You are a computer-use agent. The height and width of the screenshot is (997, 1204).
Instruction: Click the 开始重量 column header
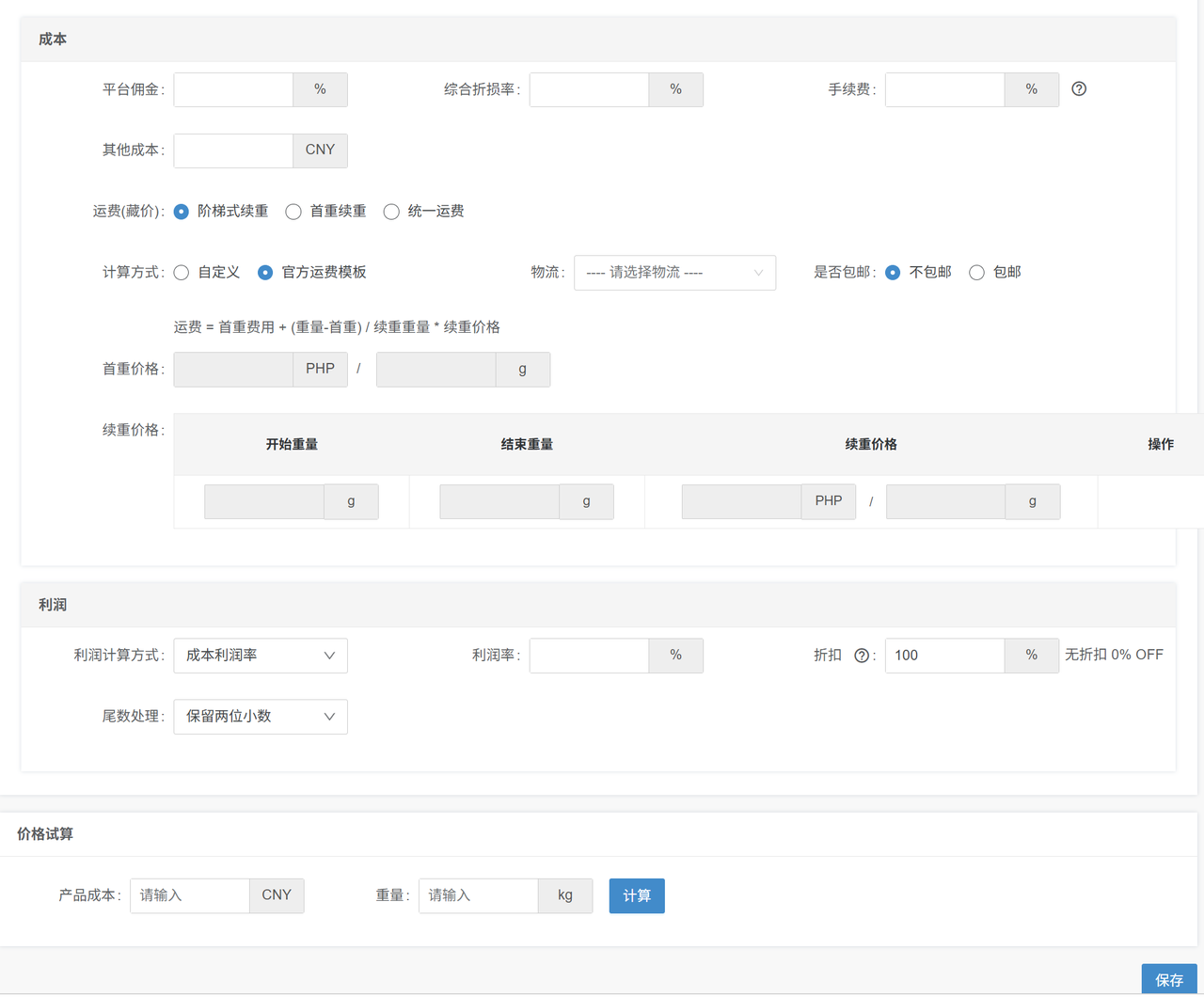tap(292, 444)
